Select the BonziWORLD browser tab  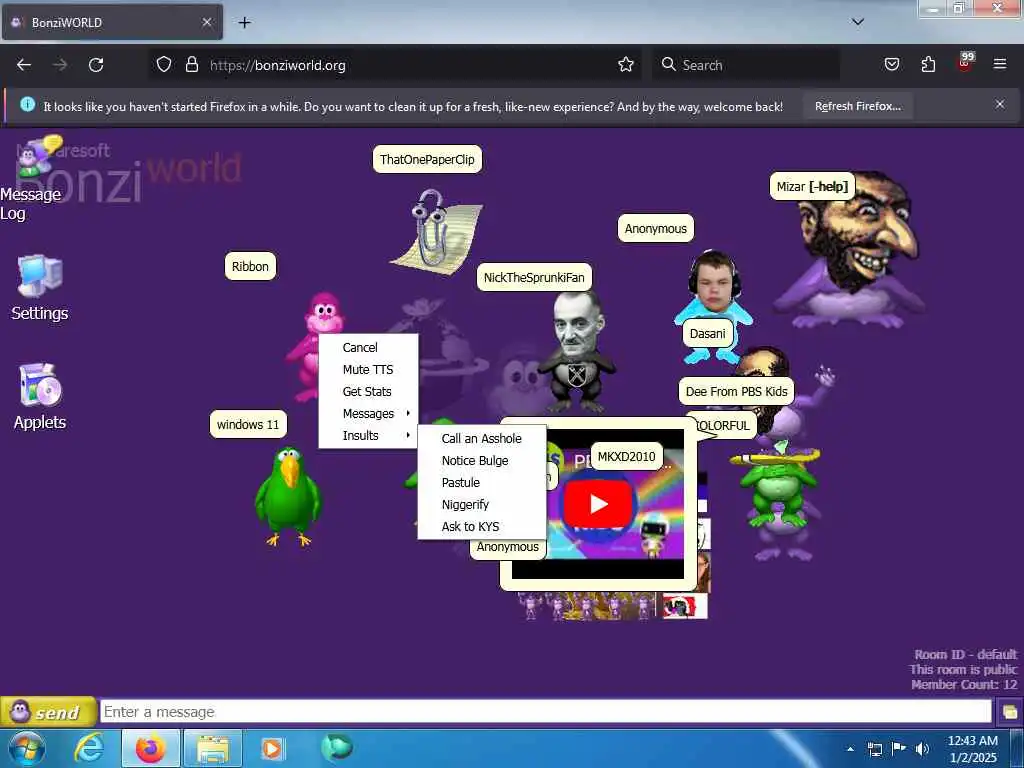click(x=111, y=23)
